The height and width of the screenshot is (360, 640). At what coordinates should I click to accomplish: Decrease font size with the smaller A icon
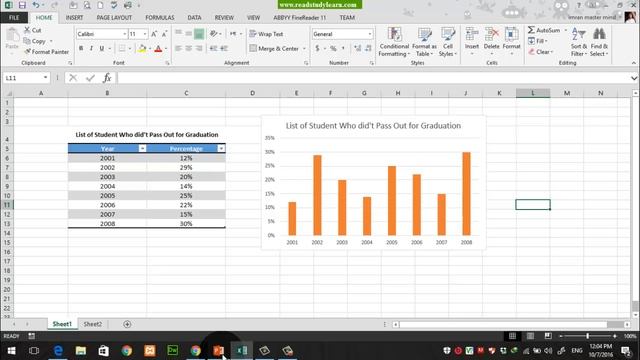tap(164, 34)
